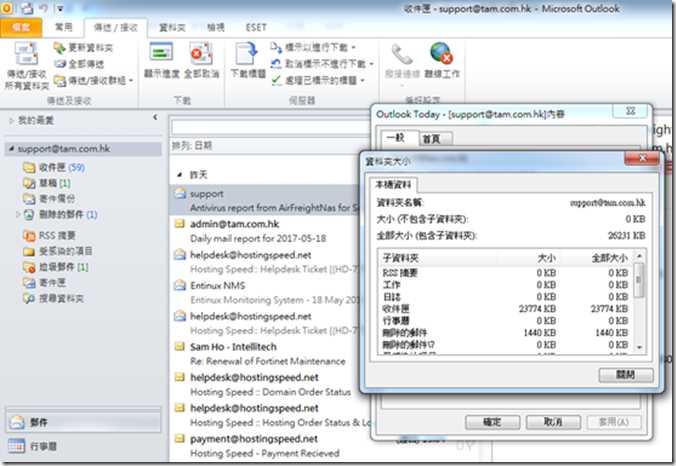Open Mark to Download dropdown arrow
The width and height of the screenshot is (676, 466).
(x=354, y=47)
